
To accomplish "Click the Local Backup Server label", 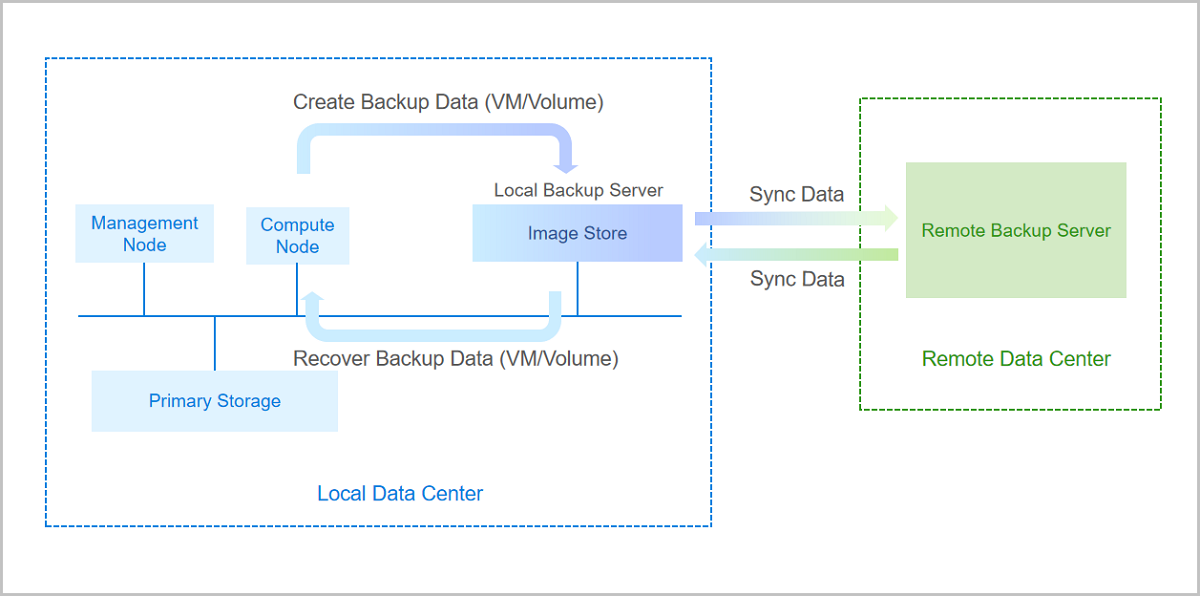I will pos(578,190).
